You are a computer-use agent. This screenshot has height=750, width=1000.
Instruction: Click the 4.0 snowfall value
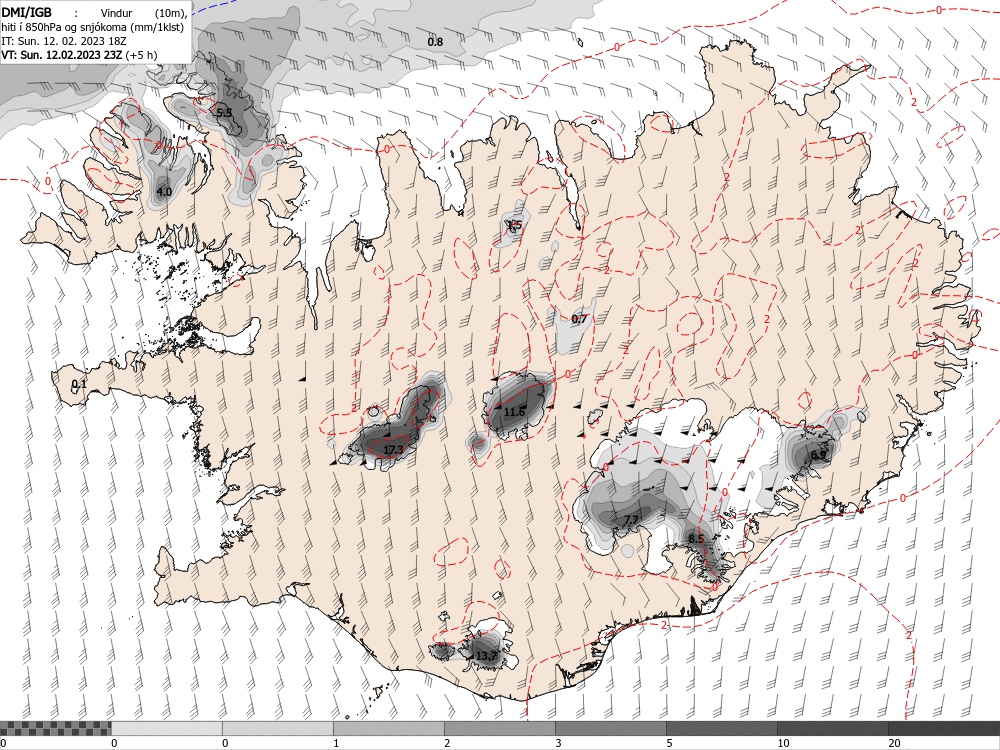(x=164, y=191)
